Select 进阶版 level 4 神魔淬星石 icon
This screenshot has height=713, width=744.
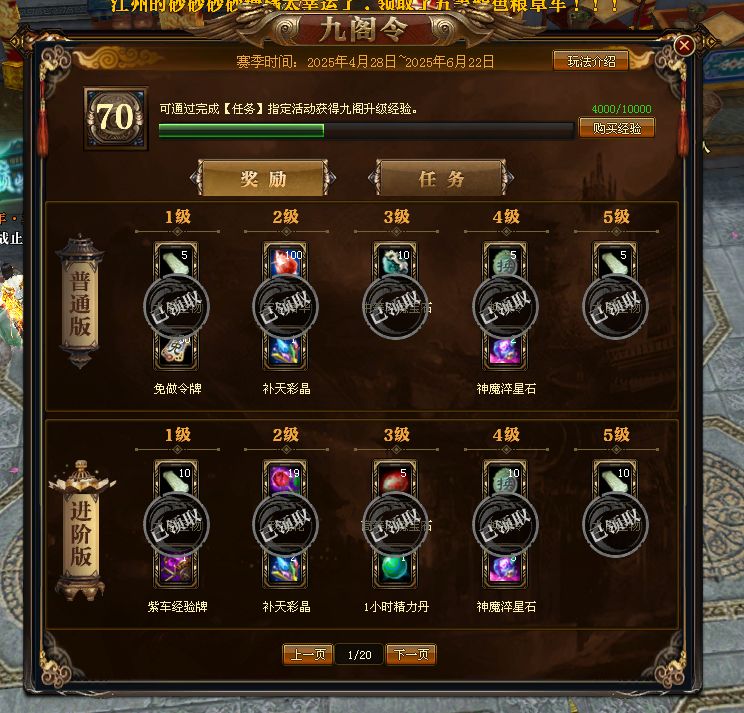(505, 569)
